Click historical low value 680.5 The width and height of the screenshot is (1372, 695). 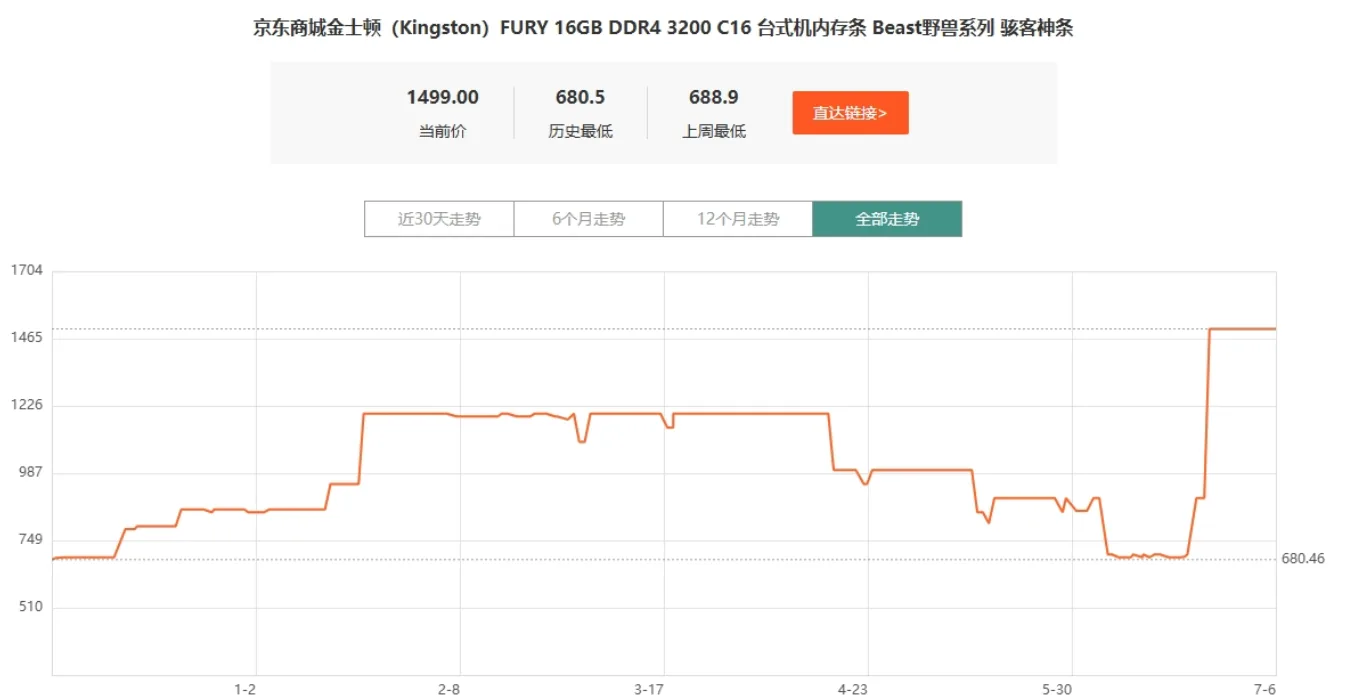580,97
